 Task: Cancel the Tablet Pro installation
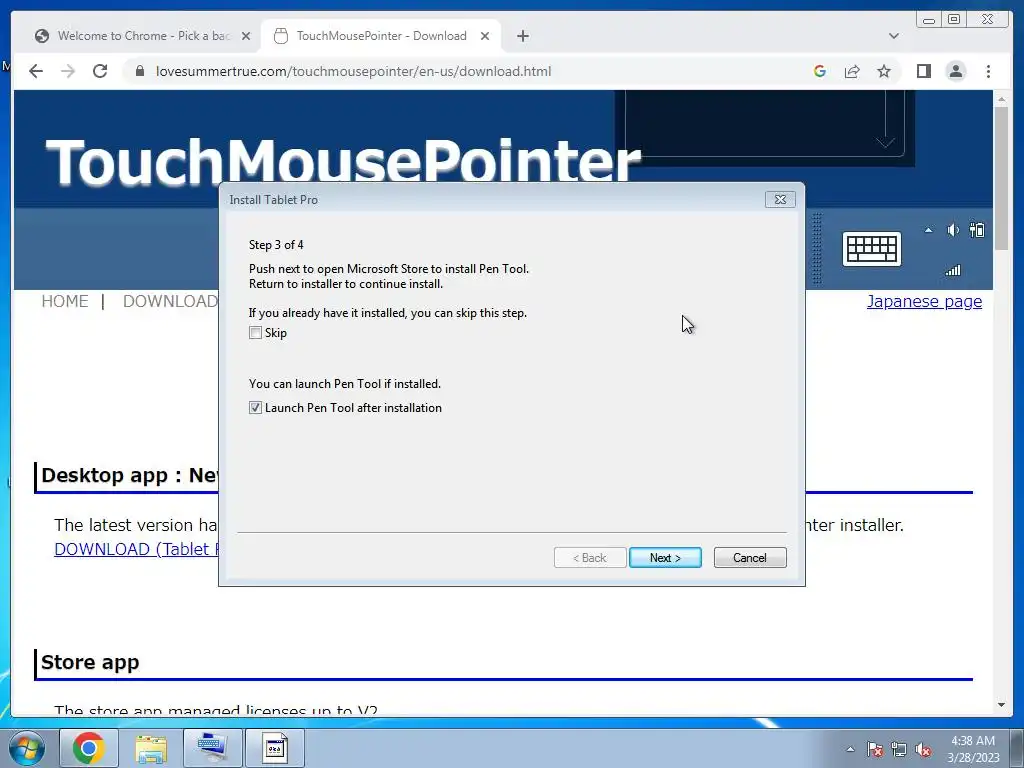coord(750,558)
